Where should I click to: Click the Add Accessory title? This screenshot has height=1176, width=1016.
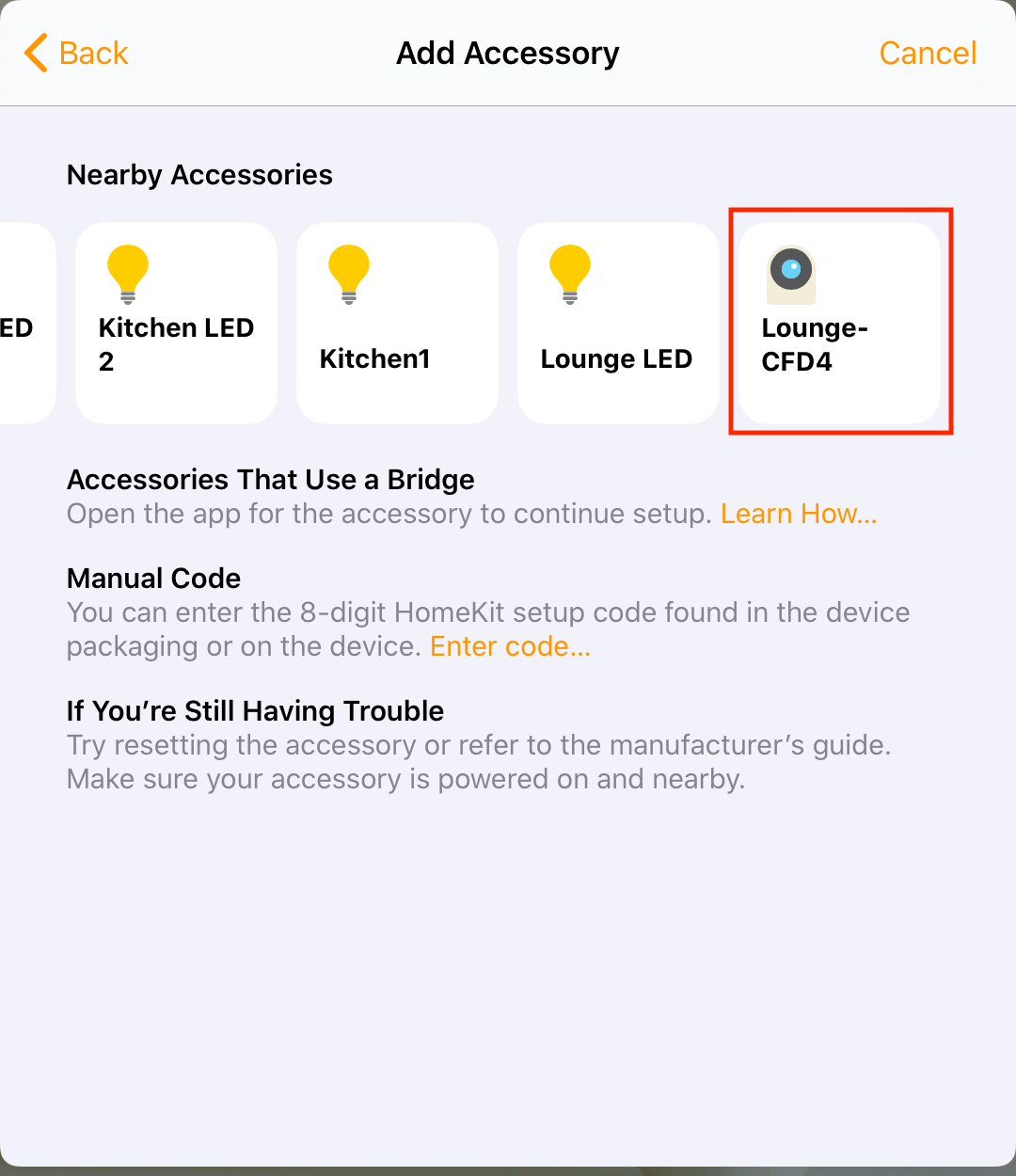[507, 54]
